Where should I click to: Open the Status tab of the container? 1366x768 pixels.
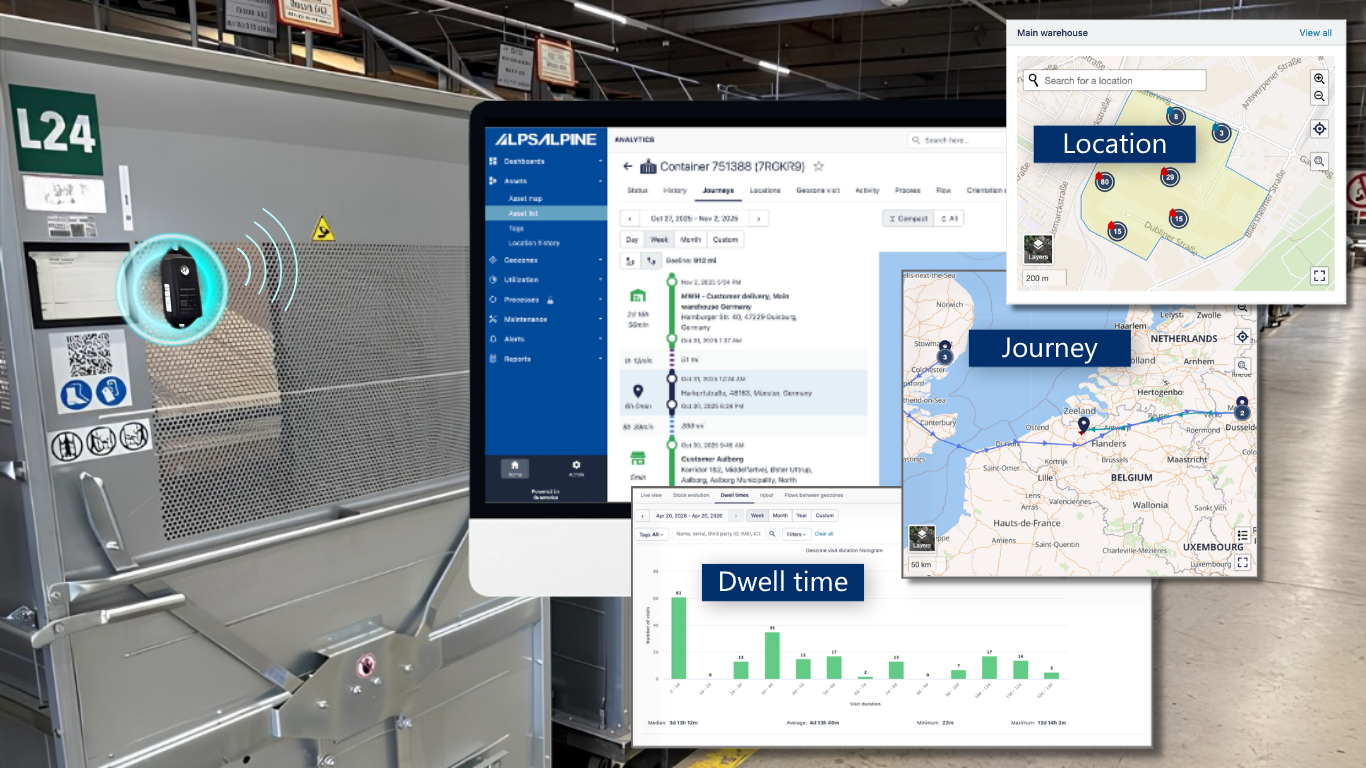[x=637, y=190]
